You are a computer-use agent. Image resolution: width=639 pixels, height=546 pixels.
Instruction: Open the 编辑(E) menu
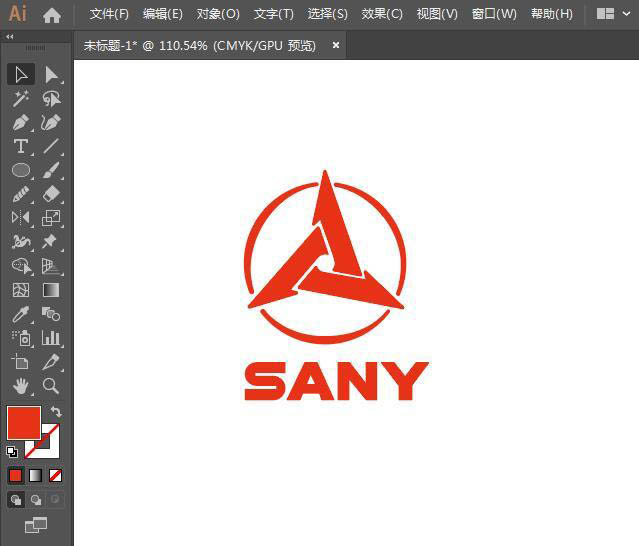pos(163,14)
